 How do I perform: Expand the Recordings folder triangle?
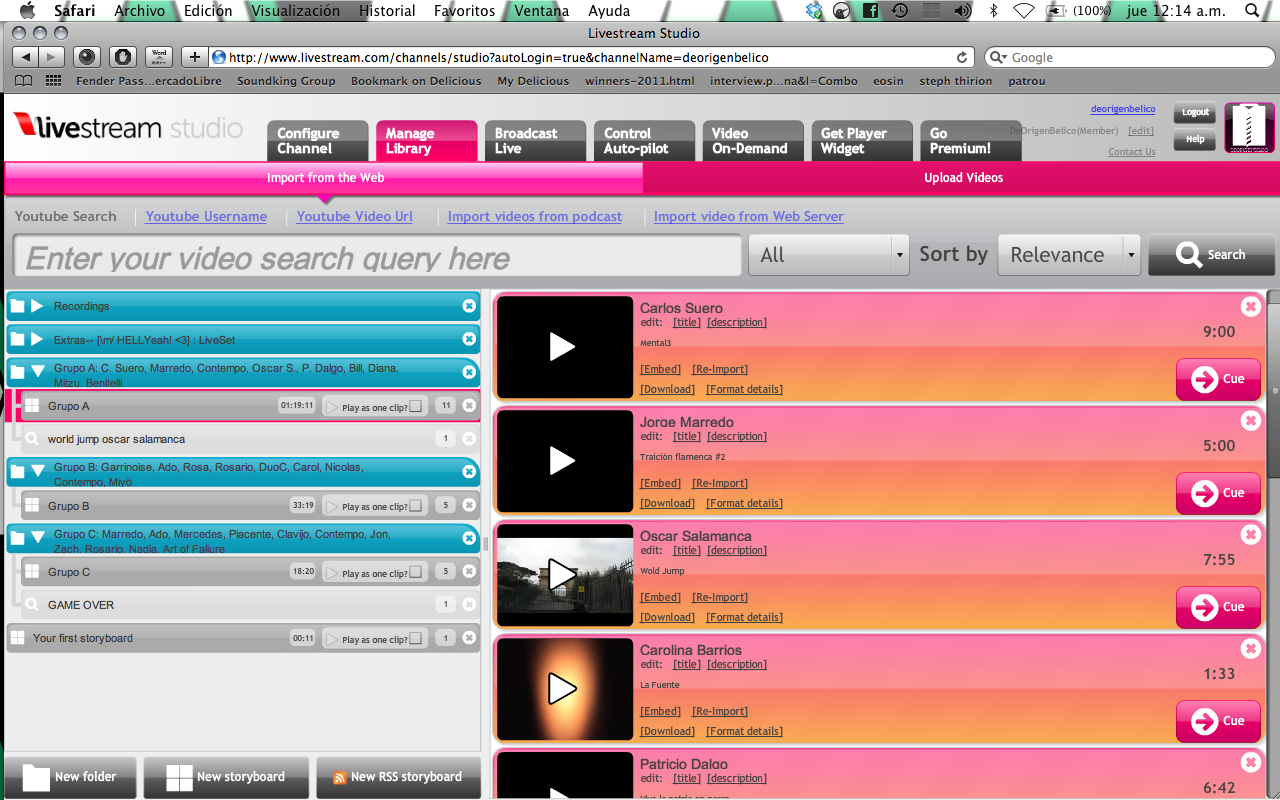click(37, 306)
